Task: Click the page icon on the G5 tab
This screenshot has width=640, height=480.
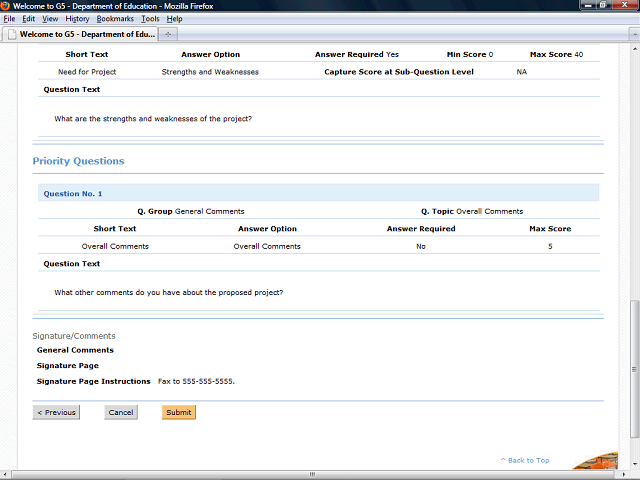Action: click(x=11, y=34)
